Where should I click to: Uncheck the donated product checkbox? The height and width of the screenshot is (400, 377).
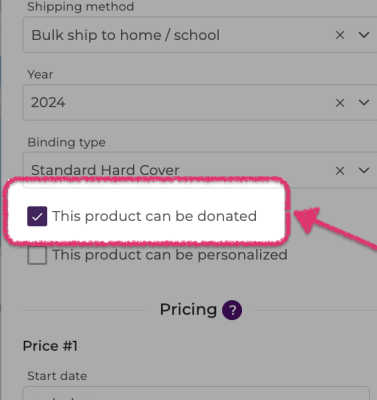coord(37,216)
